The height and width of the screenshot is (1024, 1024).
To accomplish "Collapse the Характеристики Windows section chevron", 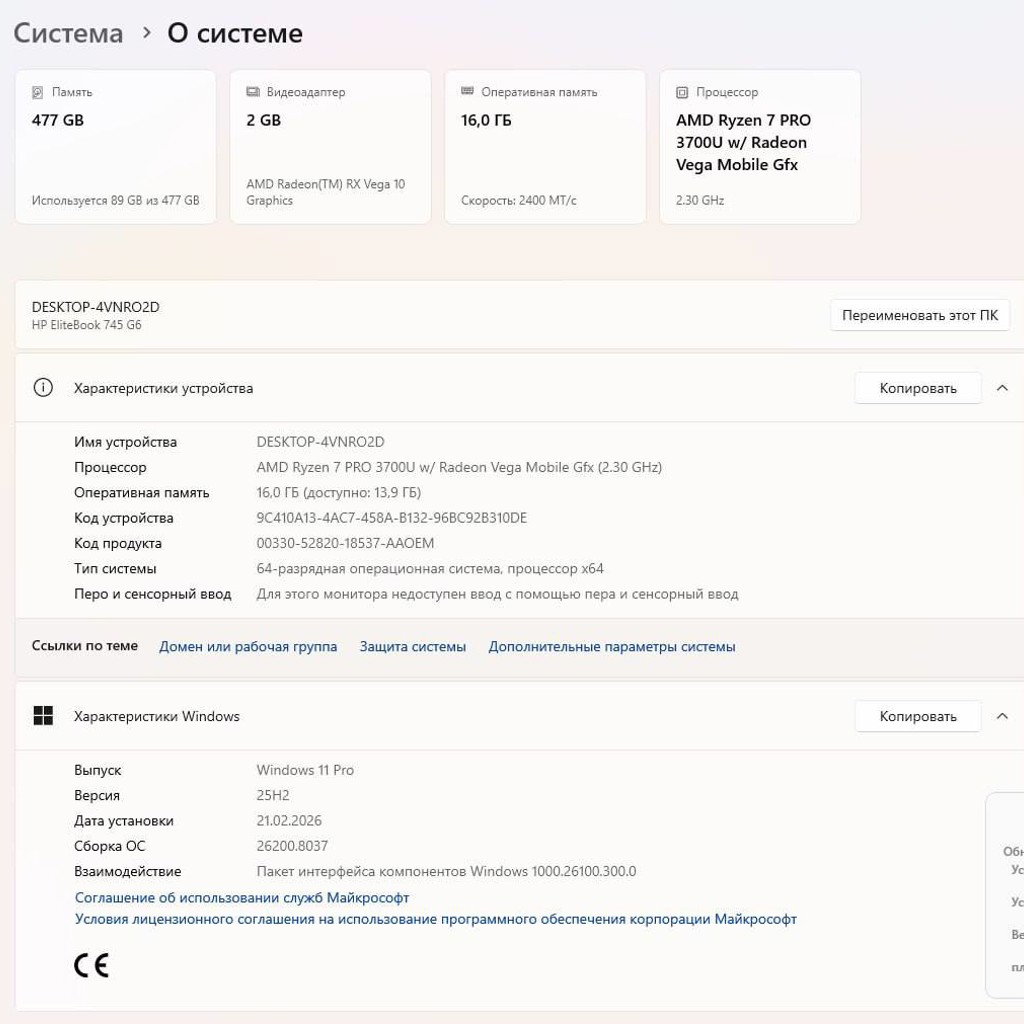I will pos(1002,716).
